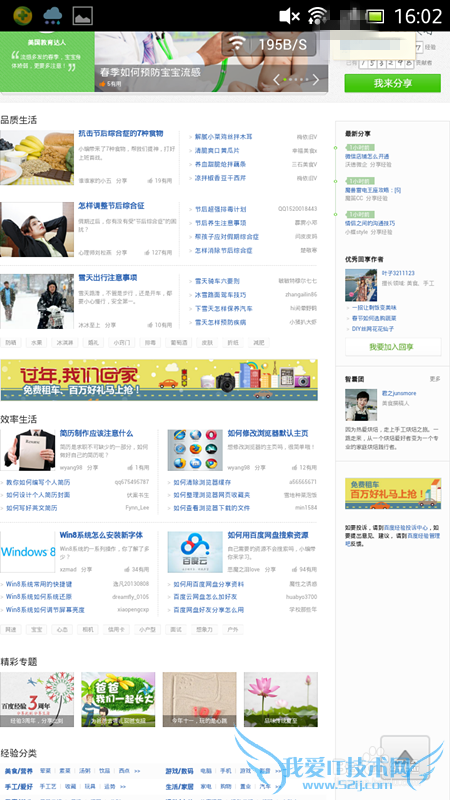Select the 水果 tag
This screenshot has width=450, height=800.
(x=36, y=342)
